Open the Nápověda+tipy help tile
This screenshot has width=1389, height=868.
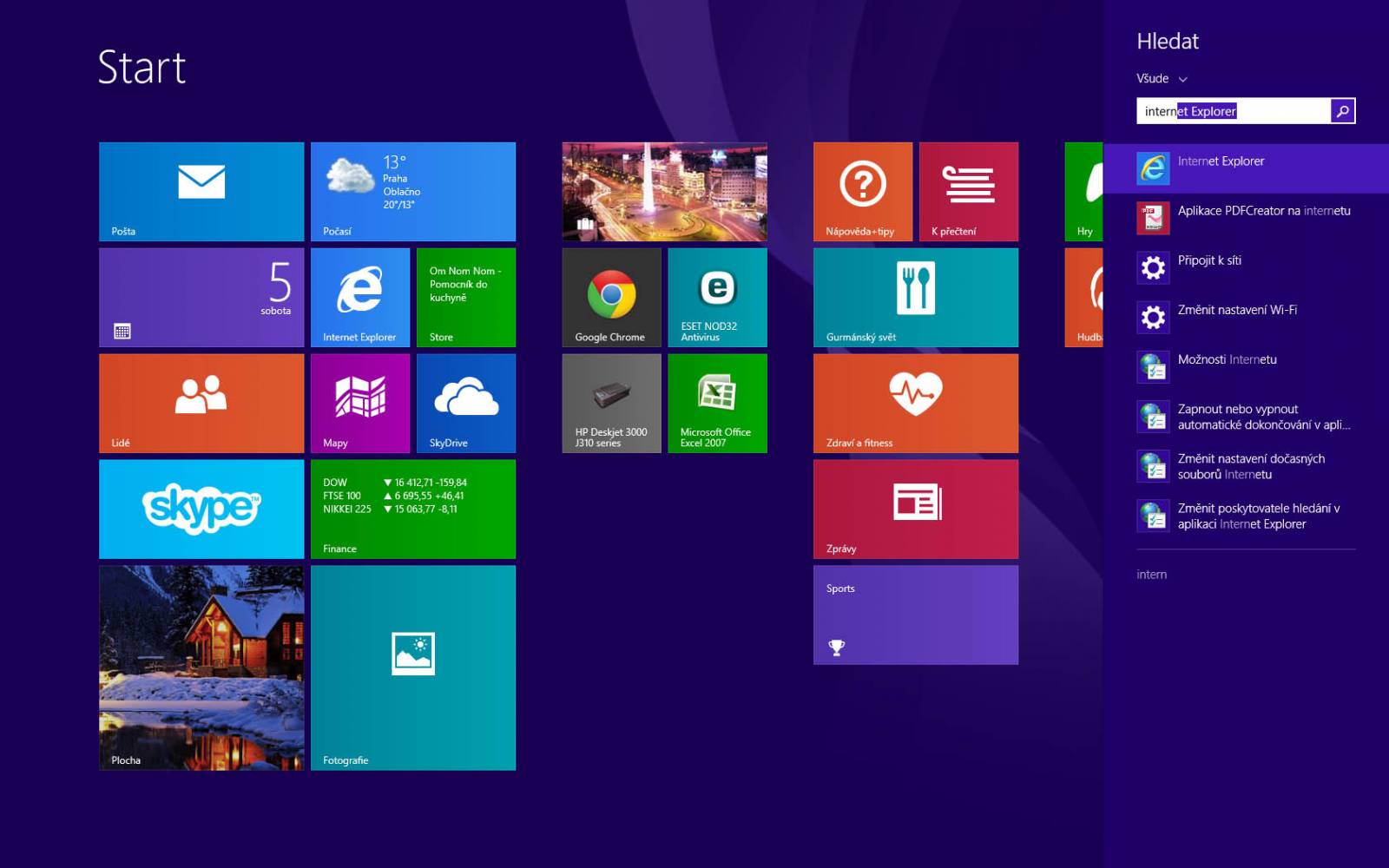pos(863,192)
